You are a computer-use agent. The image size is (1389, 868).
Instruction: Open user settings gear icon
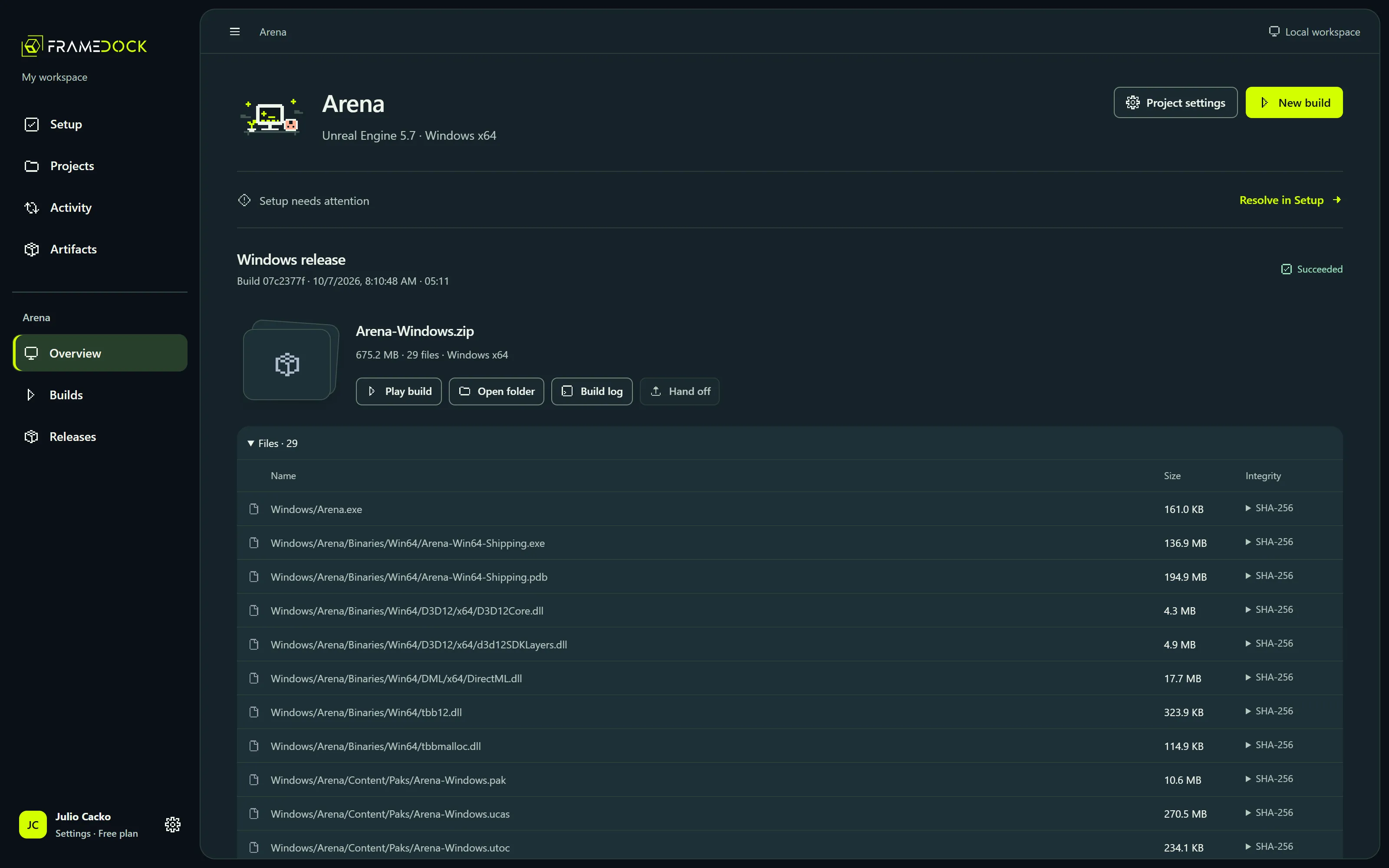173,824
